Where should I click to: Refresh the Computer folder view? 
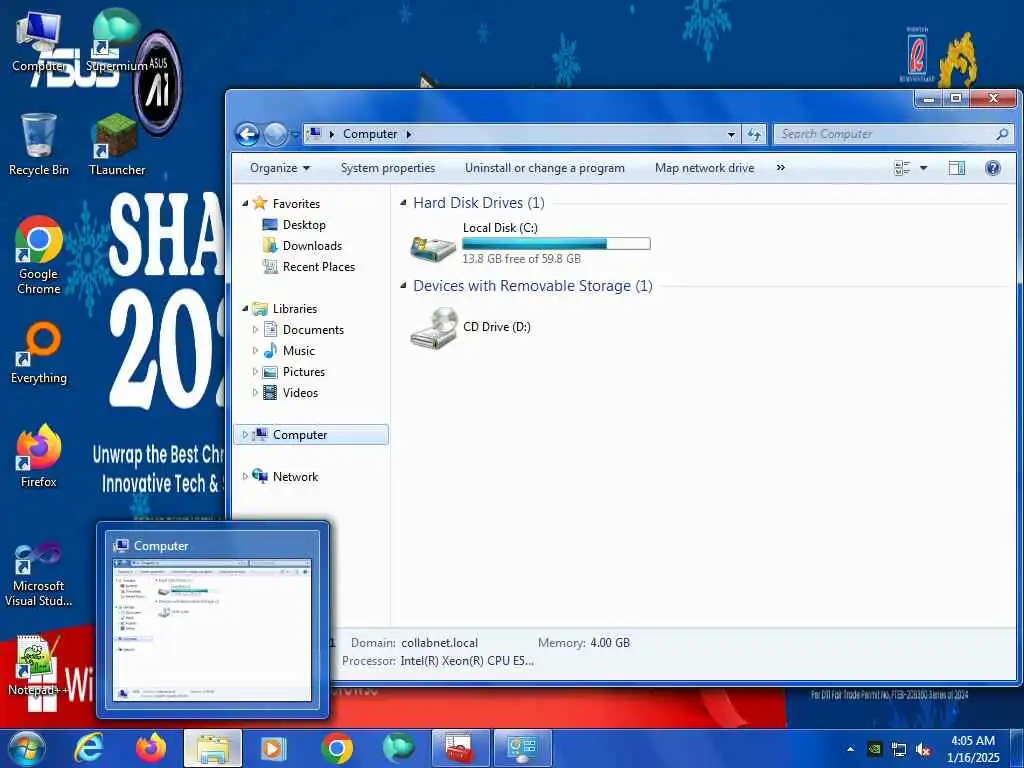pos(754,135)
